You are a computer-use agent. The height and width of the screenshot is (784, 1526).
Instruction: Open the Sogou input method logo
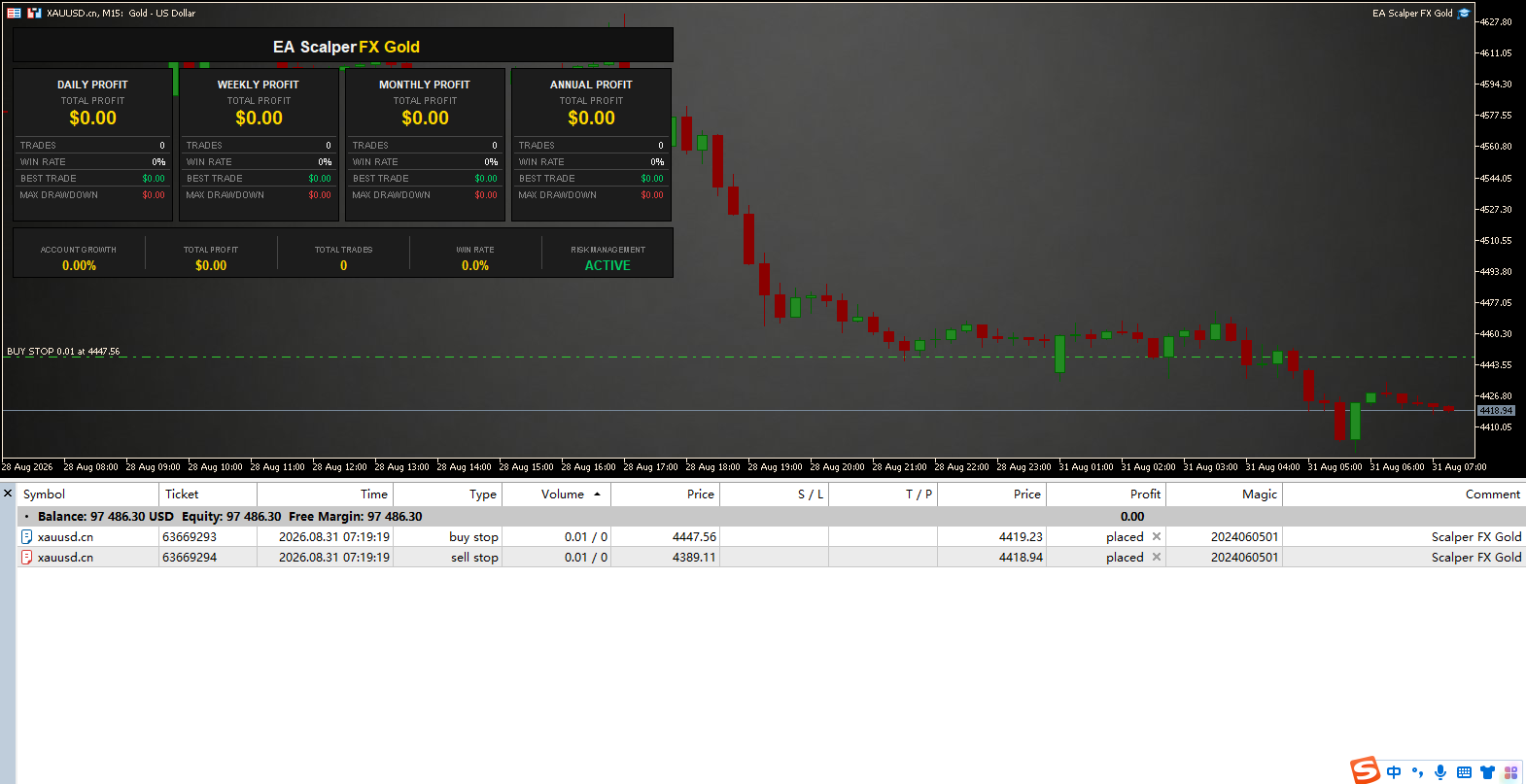pos(1366,770)
